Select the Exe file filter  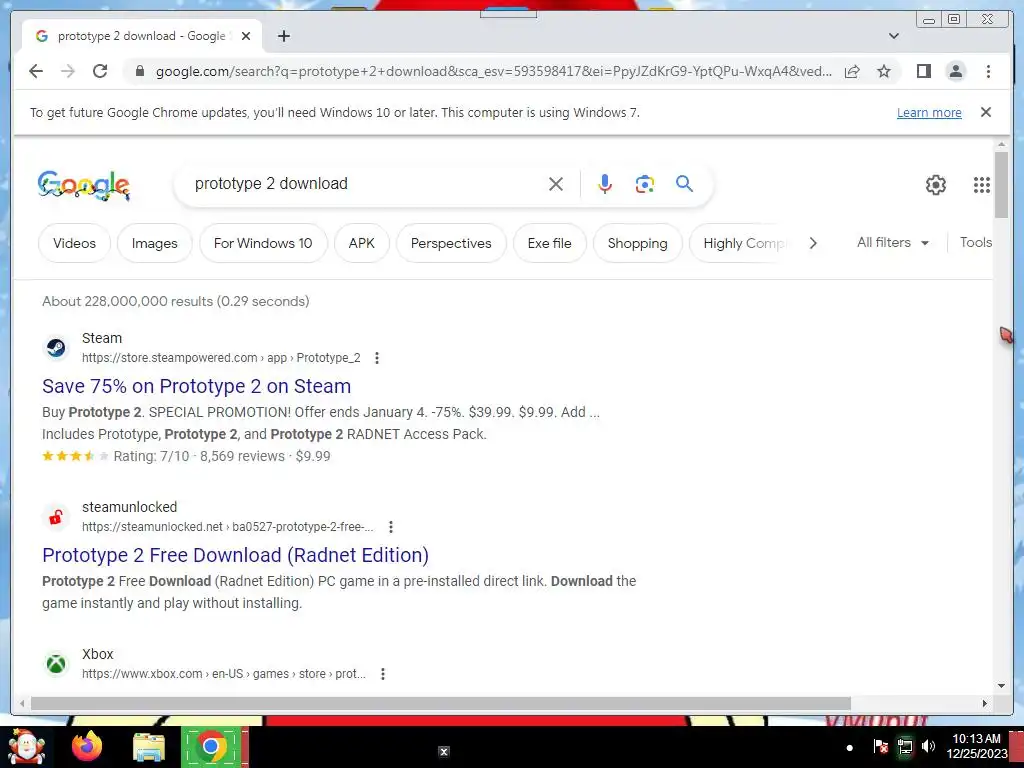[550, 243]
